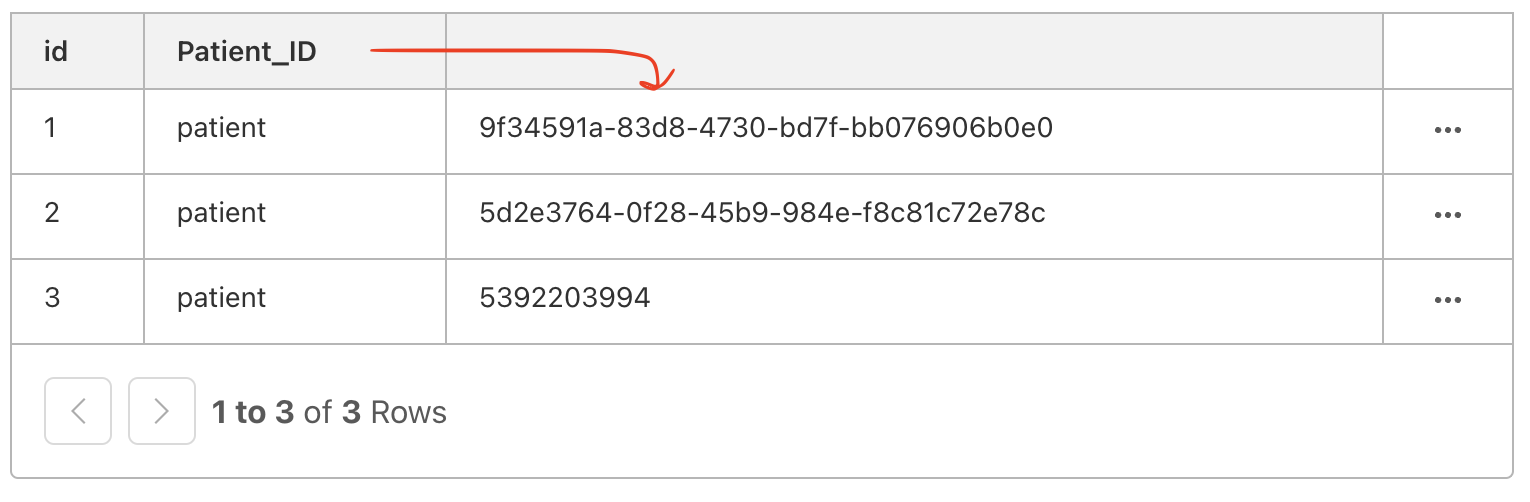Open the ellipsis menu for row 3
This screenshot has width=1530, height=502.
[x=1447, y=300]
